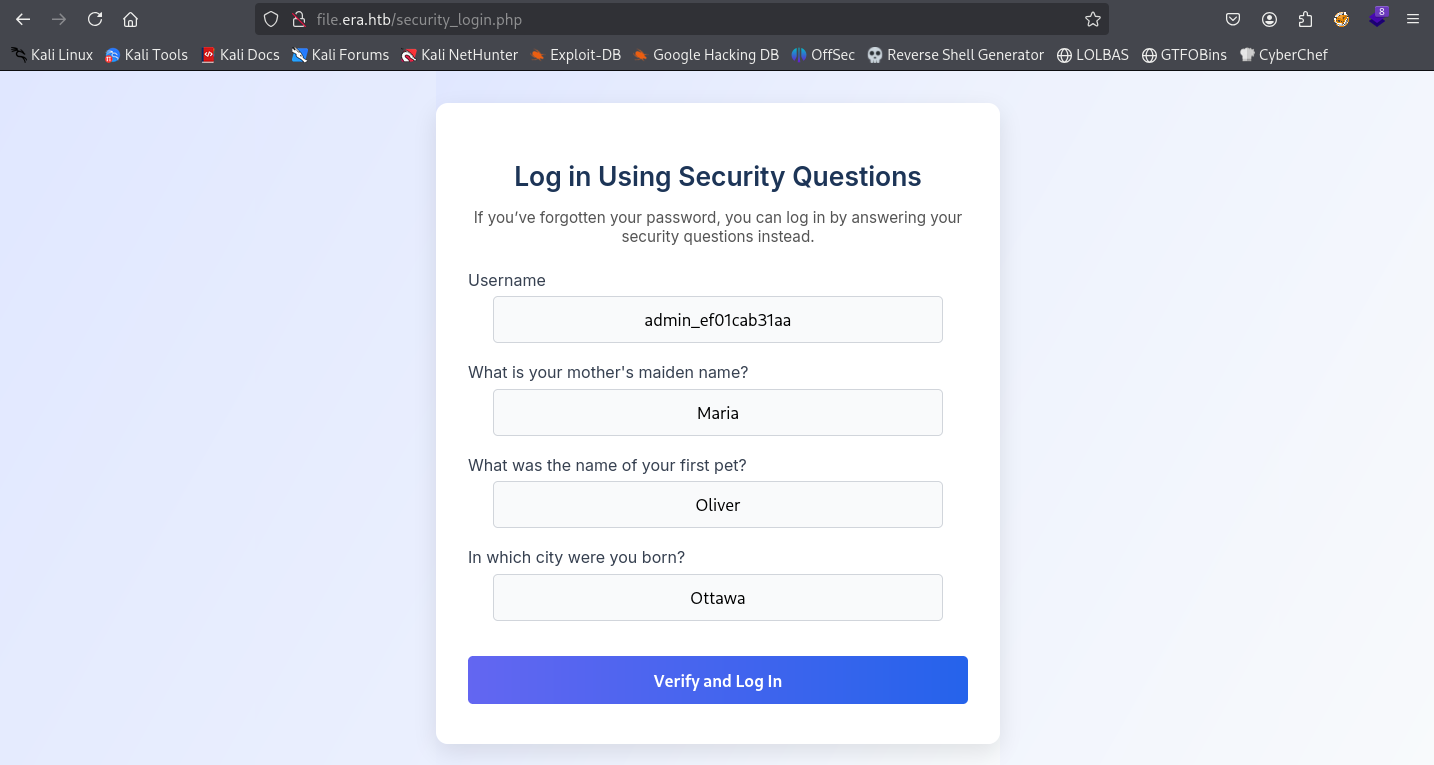1434x765 pixels.
Task: Show the tracking protection shield info
Action: click(x=271, y=19)
